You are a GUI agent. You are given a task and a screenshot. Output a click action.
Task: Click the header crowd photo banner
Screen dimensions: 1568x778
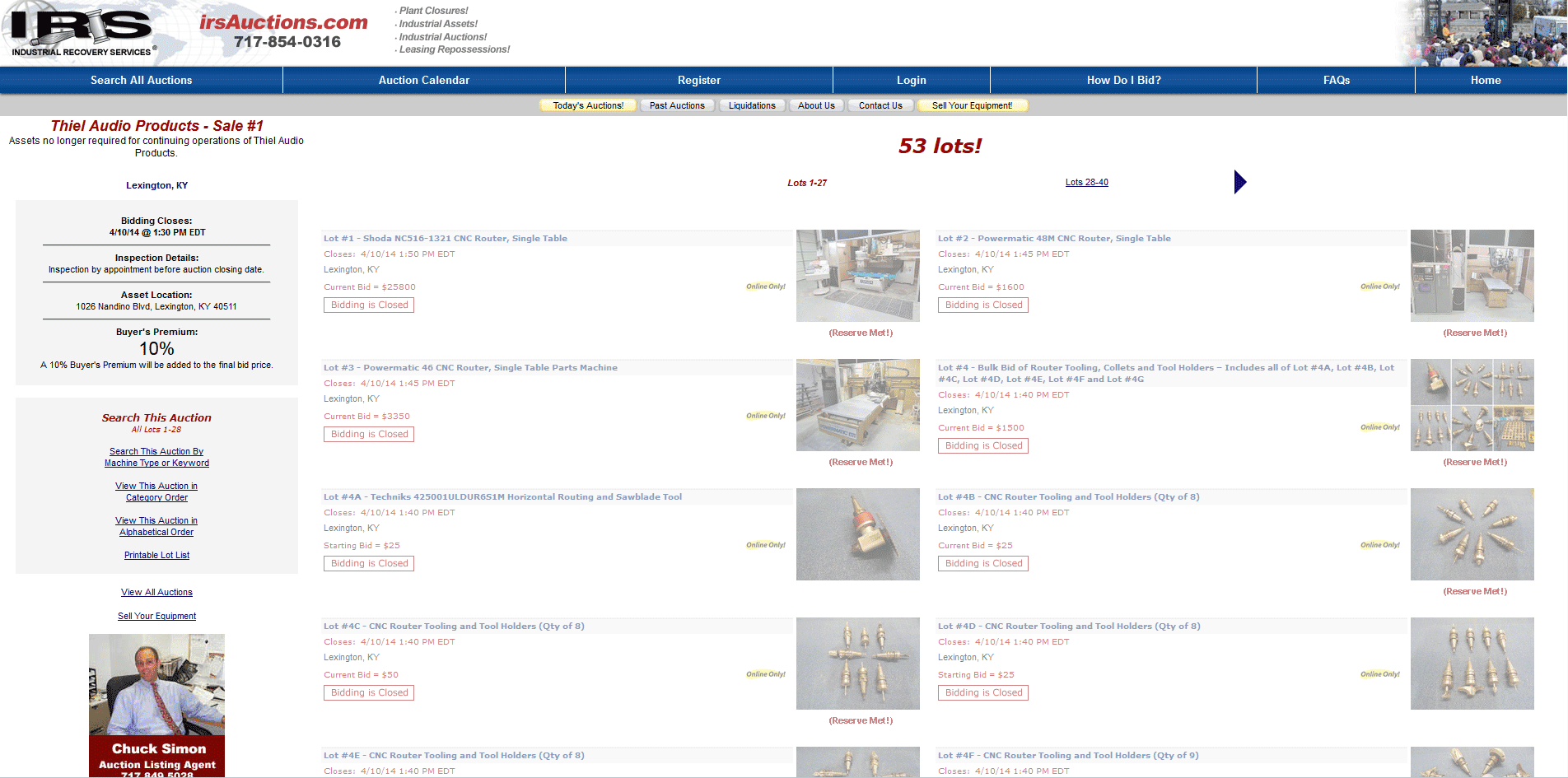[x=1482, y=33]
